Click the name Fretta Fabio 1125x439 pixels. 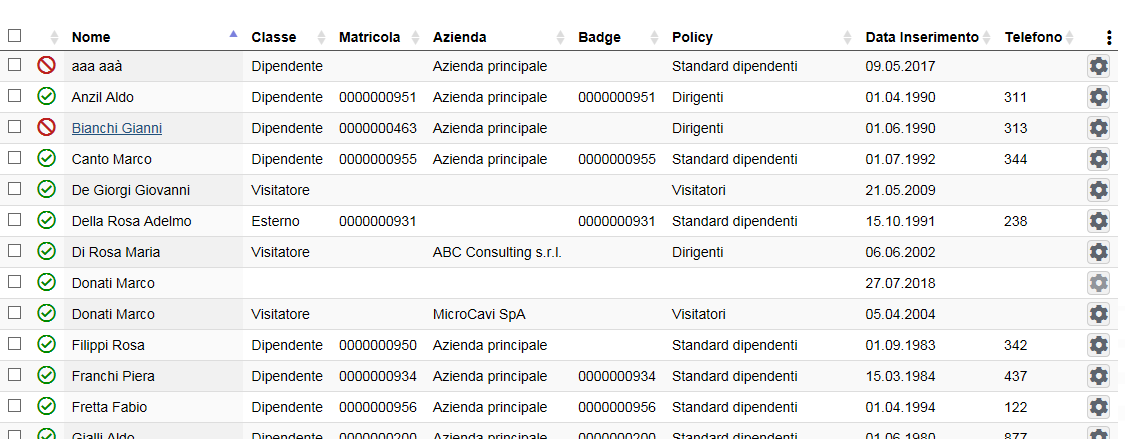109,407
